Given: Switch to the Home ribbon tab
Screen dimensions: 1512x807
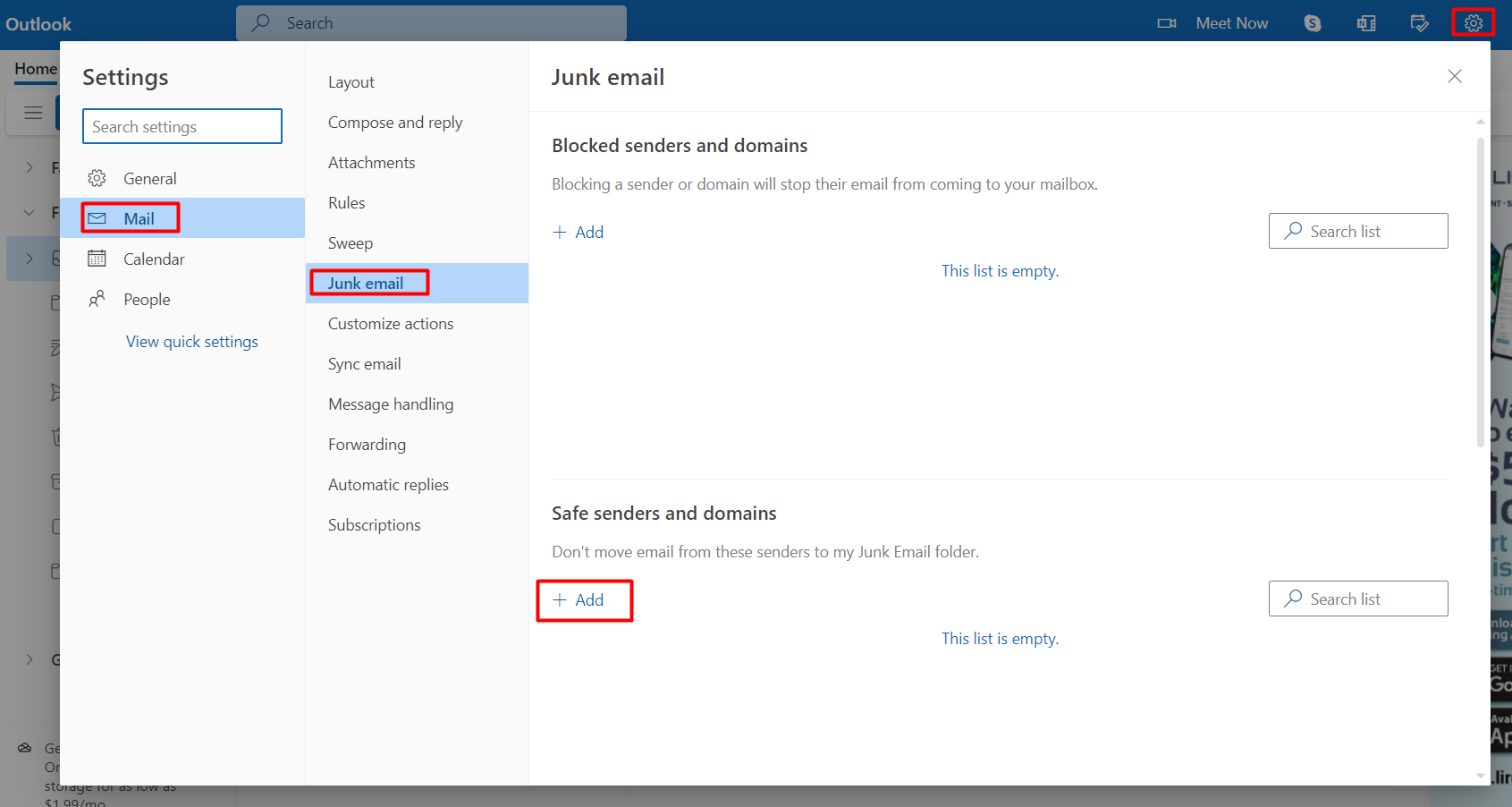Looking at the screenshot, I should pos(36,69).
